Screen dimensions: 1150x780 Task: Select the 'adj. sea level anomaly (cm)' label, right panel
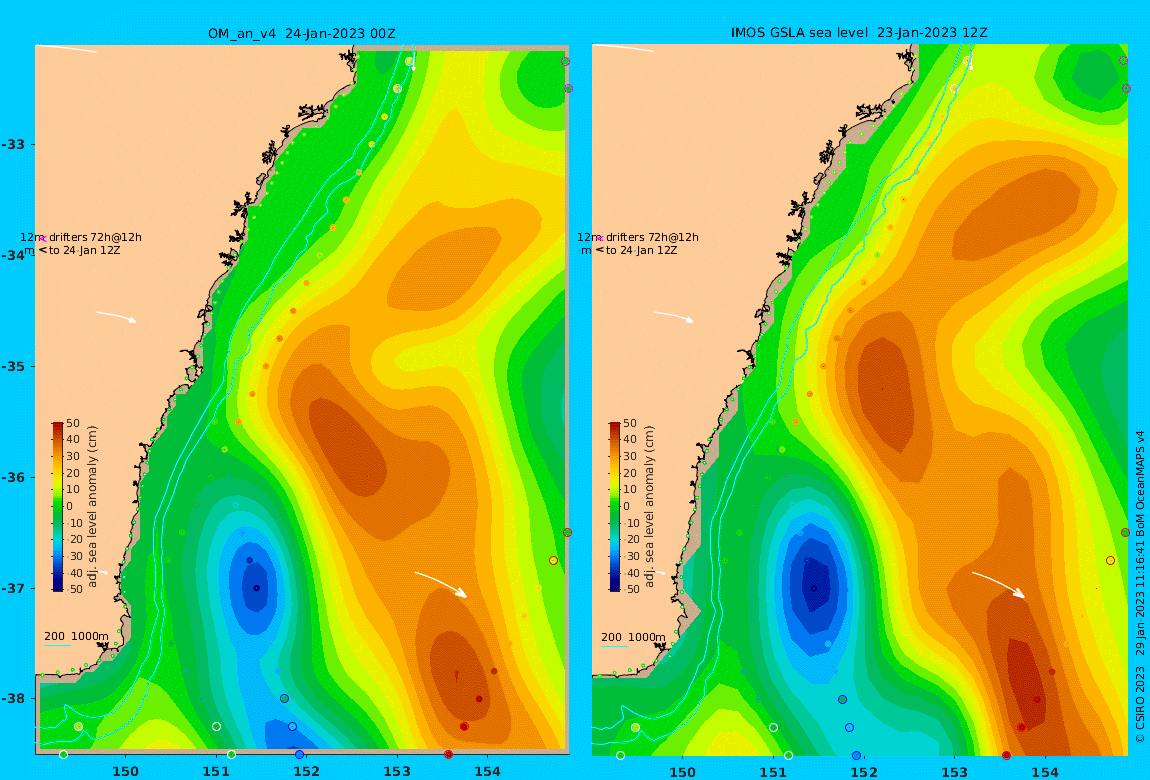point(649,507)
